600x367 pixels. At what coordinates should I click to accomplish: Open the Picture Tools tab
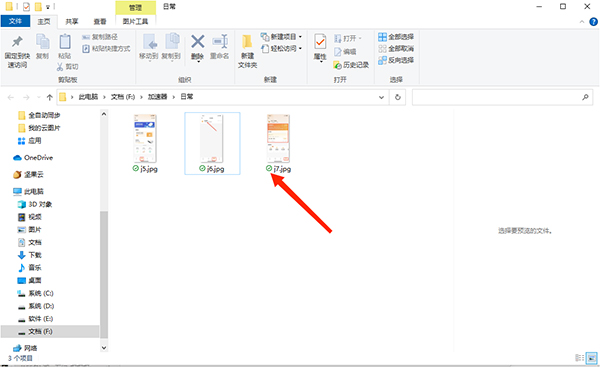tap(135, 21)
